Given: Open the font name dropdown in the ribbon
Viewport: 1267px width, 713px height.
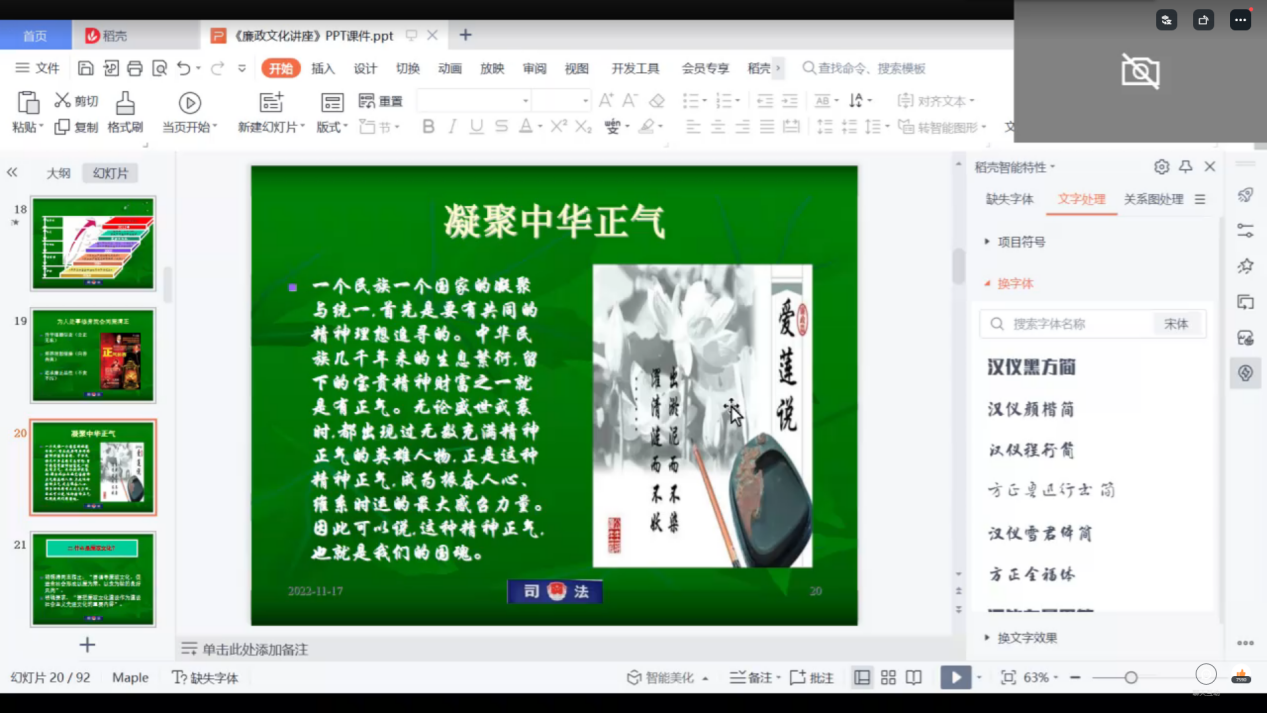Looking at the screenshot, I should tap(525, 101).
